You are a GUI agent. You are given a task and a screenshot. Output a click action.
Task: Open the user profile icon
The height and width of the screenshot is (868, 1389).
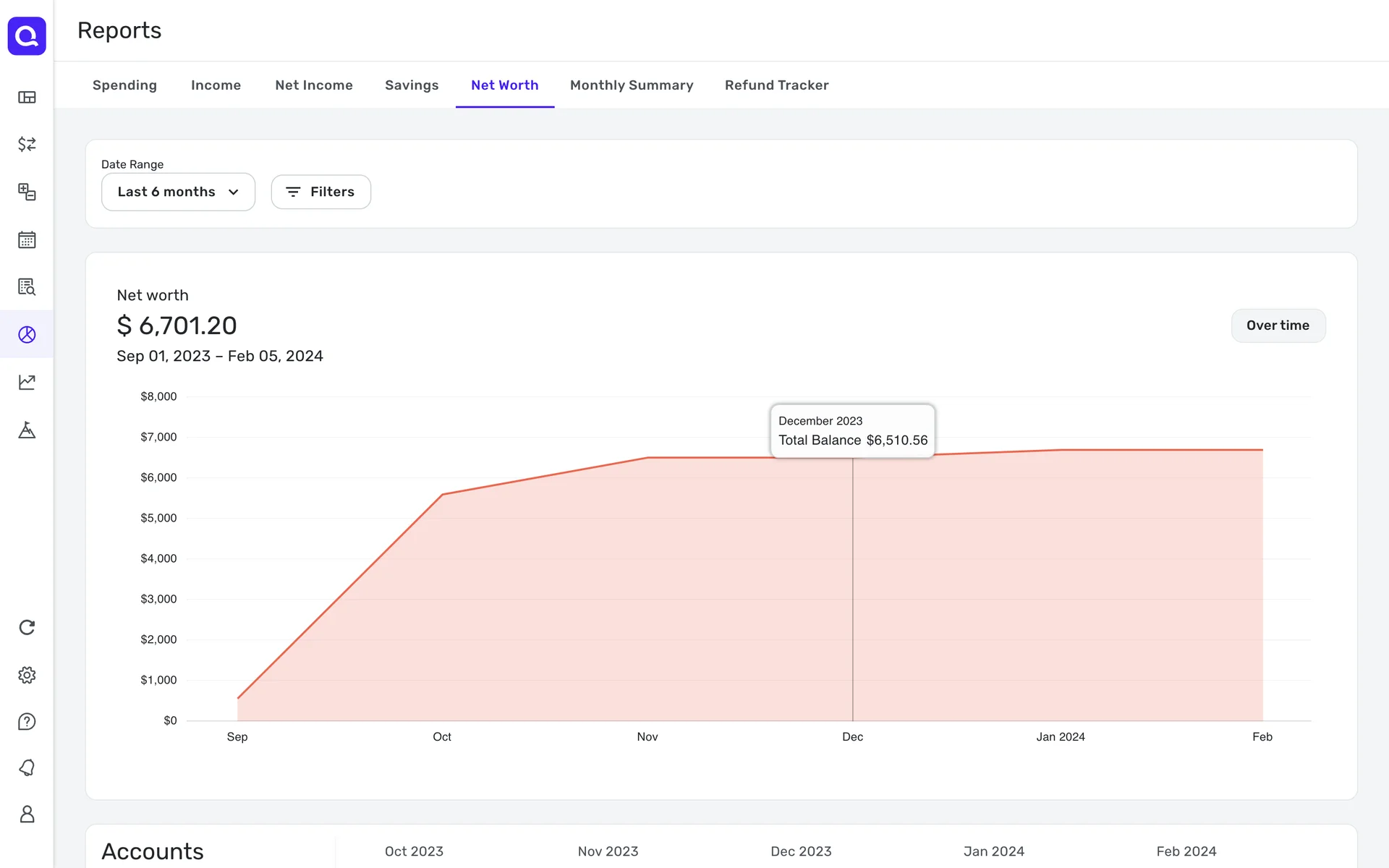click(27, 814)
